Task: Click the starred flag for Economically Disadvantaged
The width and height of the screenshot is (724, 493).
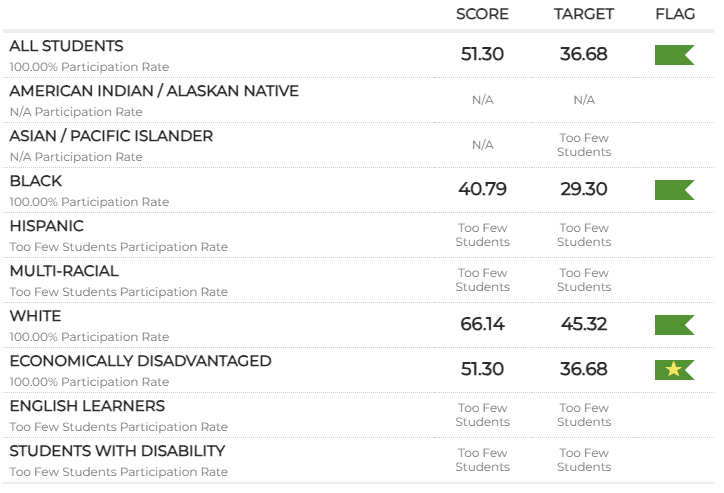Action: (673, 369)
